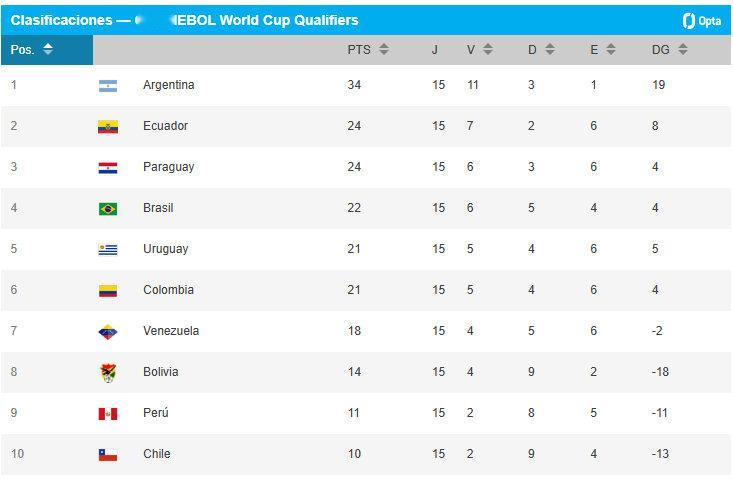Open the Perú team name

pyautogui.click(x=156, y=413)
